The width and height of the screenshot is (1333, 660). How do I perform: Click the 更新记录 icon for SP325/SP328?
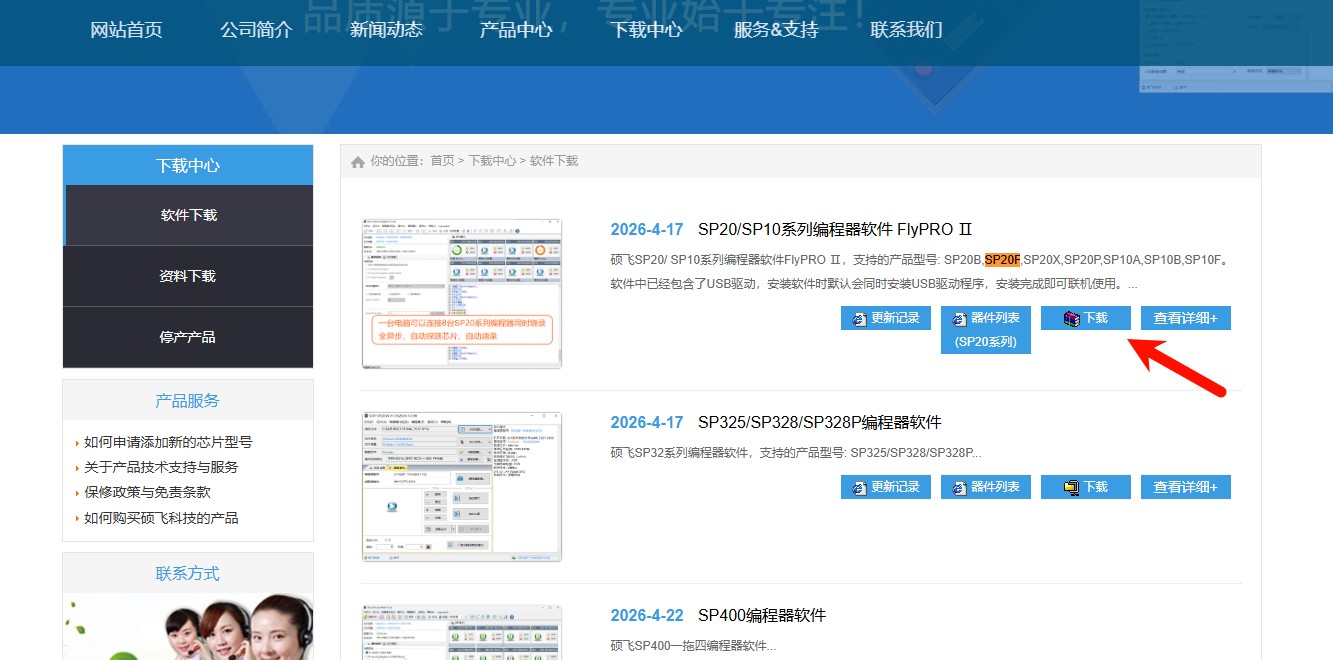tap(859, 488)
